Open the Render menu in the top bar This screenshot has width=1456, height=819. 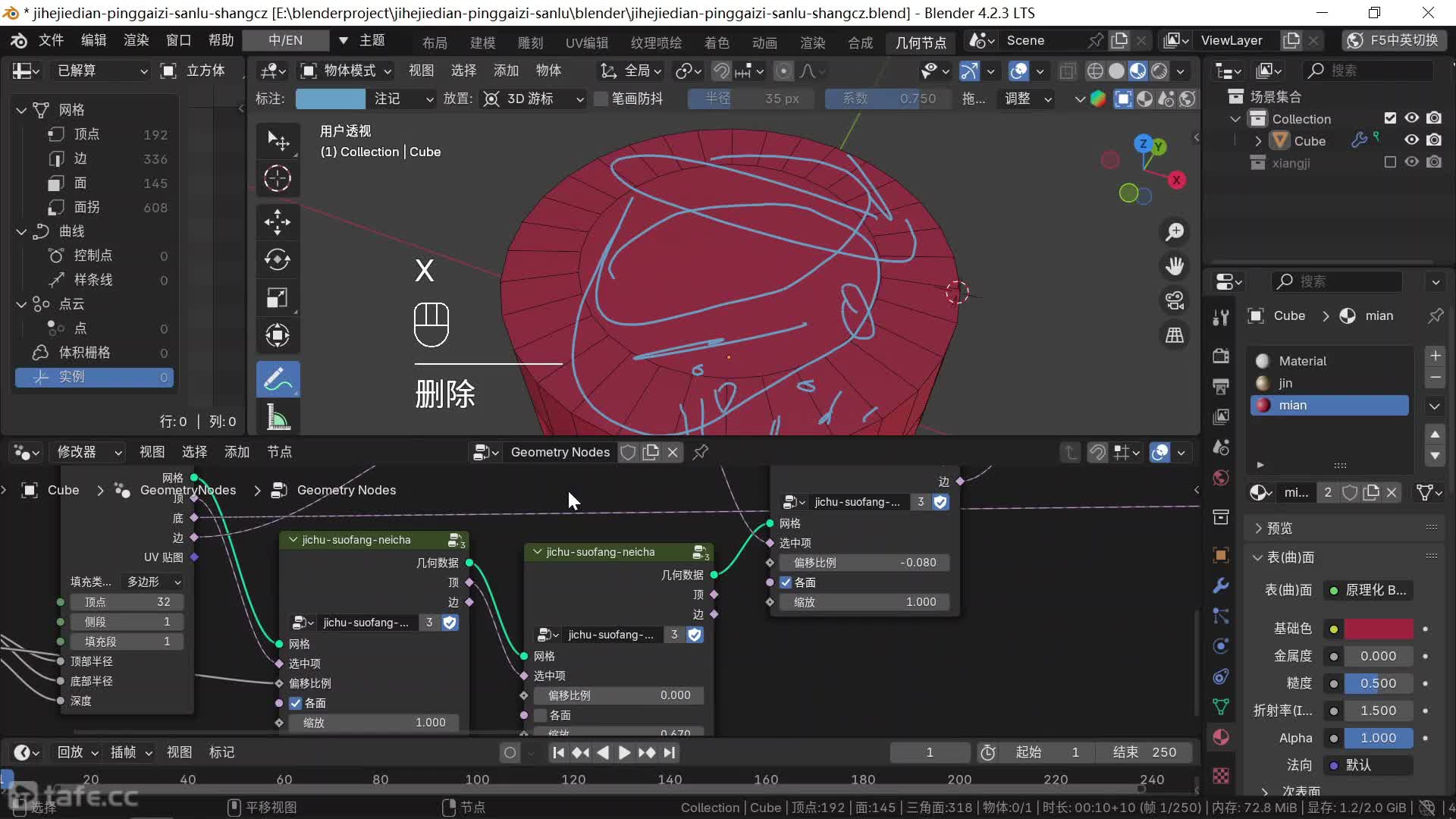(136, 40)
